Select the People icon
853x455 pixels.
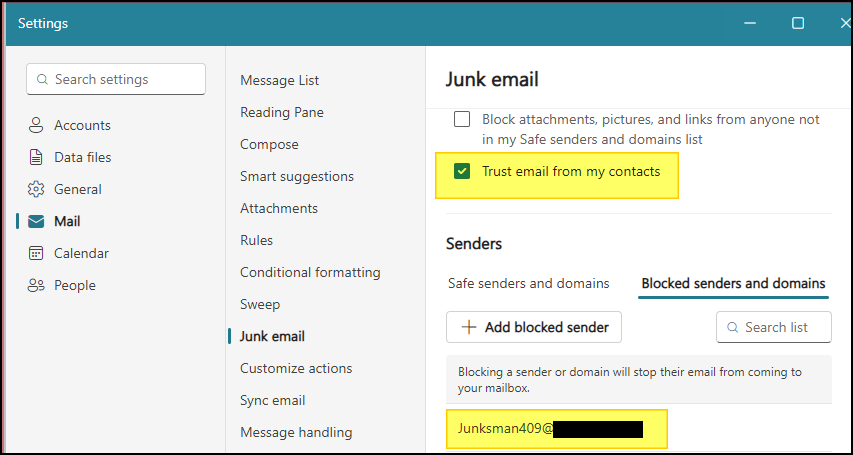click(x=36, y=285)
